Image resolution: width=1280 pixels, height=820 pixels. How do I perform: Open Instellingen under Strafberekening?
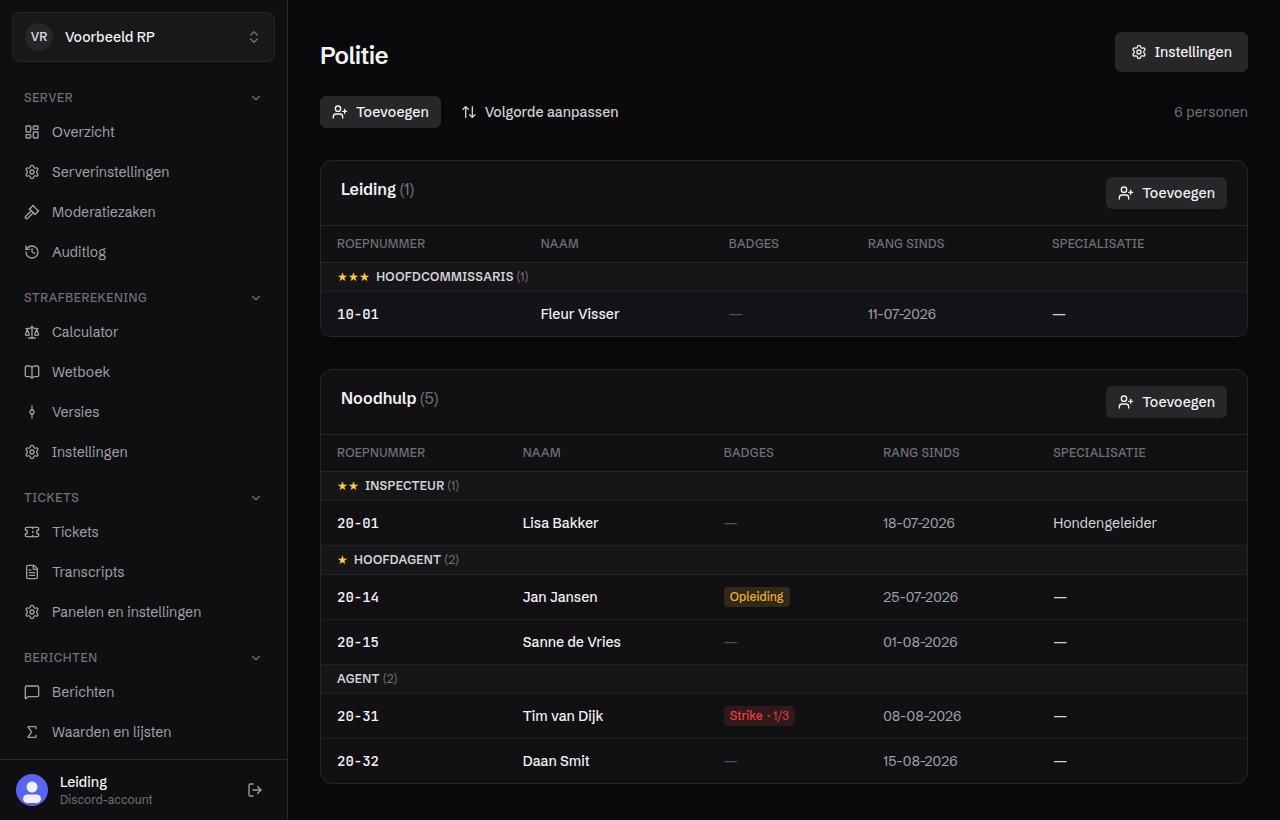[143, 452]
